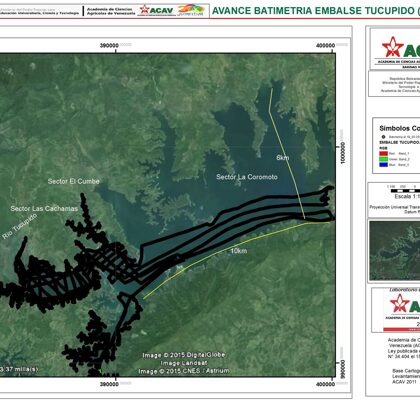Click 'Academia de Ciencias Agricolas de Venezuela' header text
Viewport: 420px width, 420px height.
[x=111, y=11]
